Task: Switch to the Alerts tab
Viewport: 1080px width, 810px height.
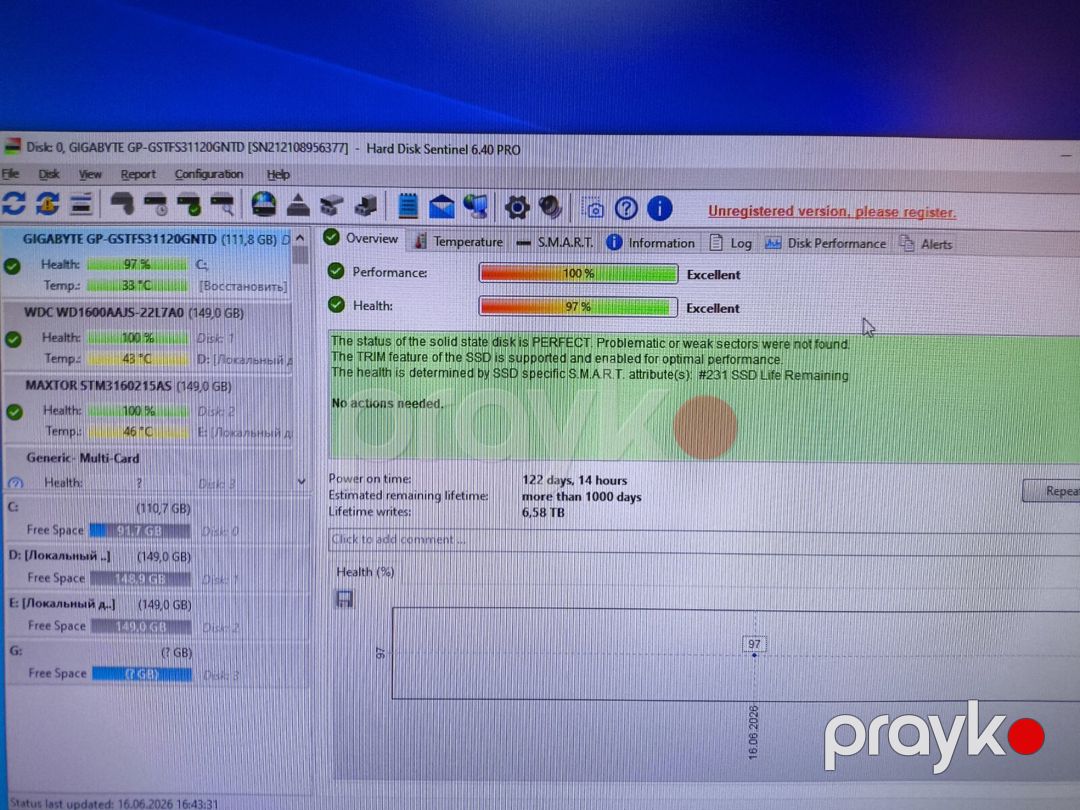Action: pos(926,244)
